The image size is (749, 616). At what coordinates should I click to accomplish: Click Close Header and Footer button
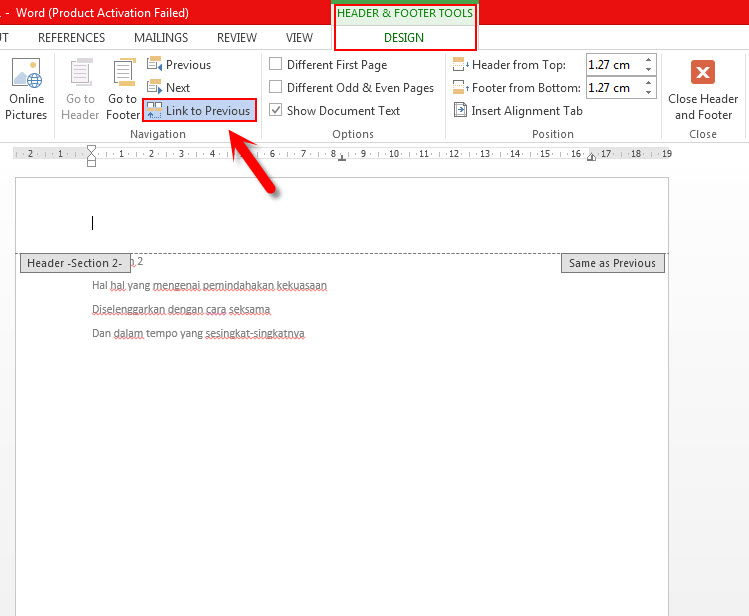pyautogui.click(x=703, y=91)
